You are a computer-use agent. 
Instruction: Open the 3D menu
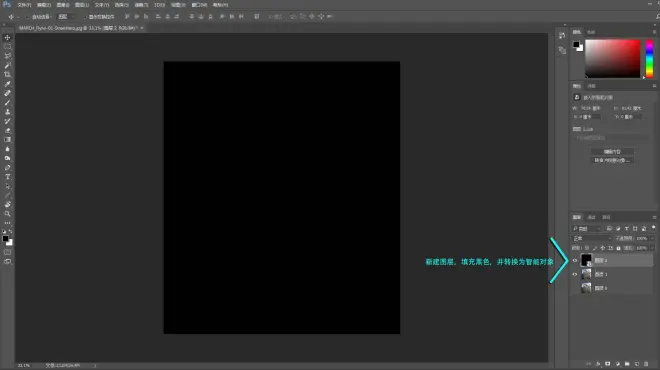coord(160,5)
